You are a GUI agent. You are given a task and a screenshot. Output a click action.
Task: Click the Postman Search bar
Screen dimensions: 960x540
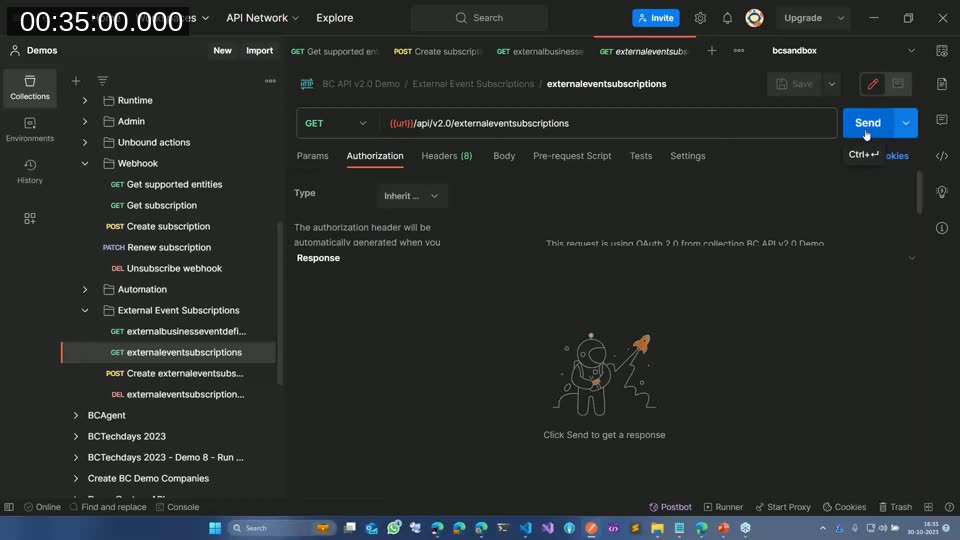479,18
